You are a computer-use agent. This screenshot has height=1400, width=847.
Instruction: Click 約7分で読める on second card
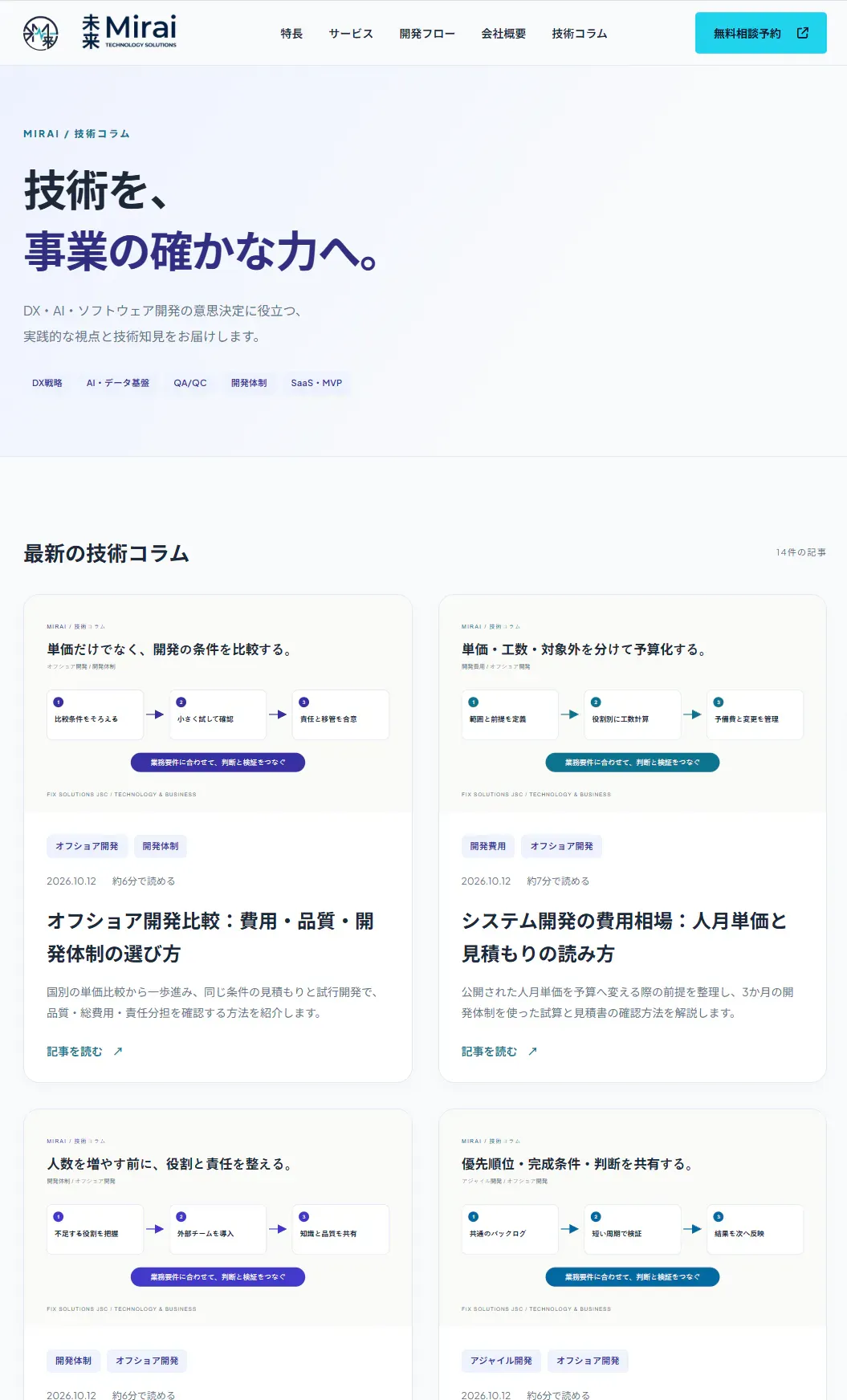(x=558, y=881)
